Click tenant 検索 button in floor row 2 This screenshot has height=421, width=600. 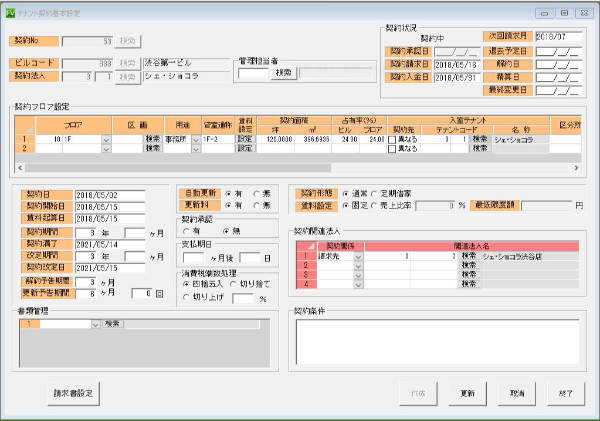[480, 148]
